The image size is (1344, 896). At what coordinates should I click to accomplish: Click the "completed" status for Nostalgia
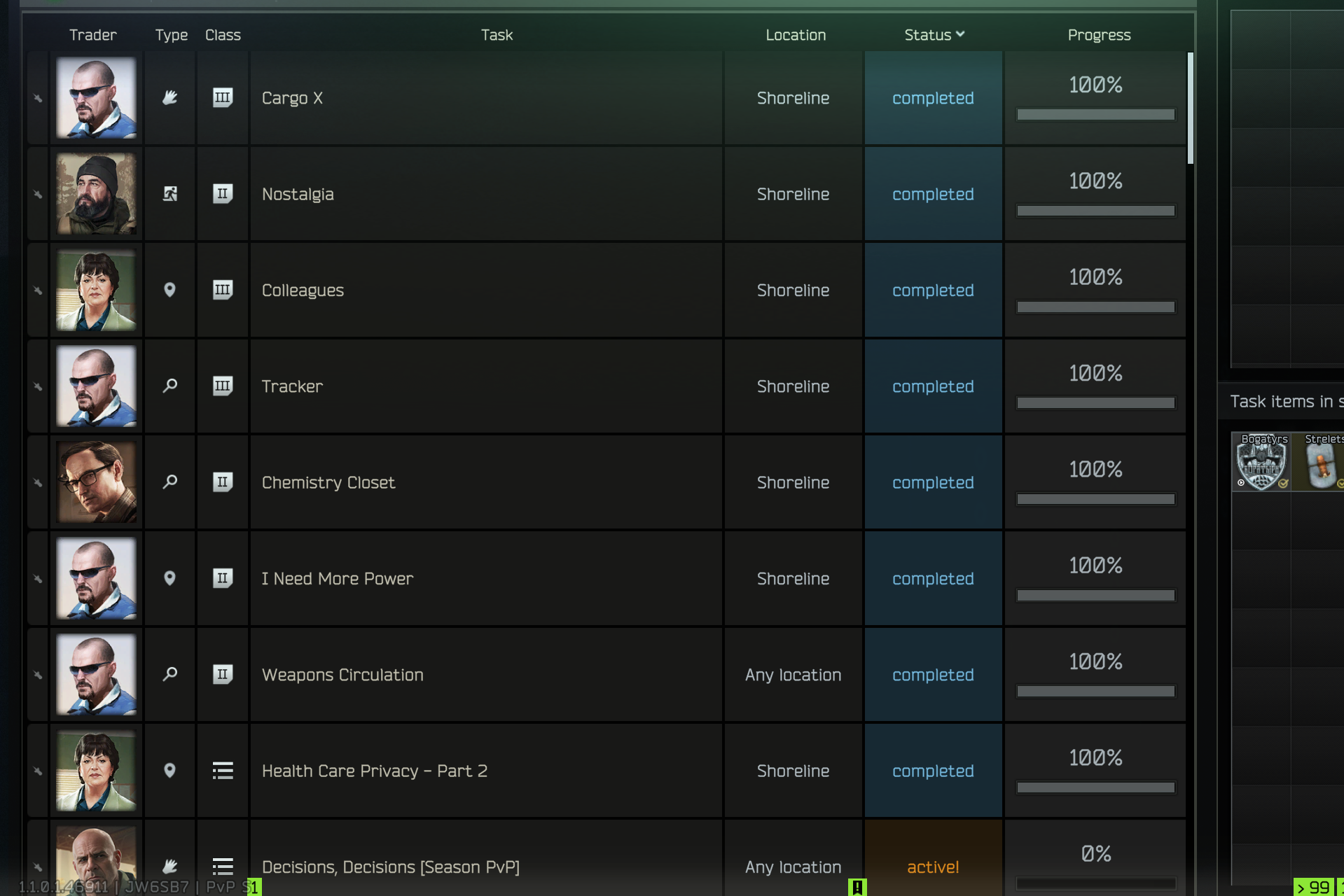pyautogui.click(x=933, y=194)
